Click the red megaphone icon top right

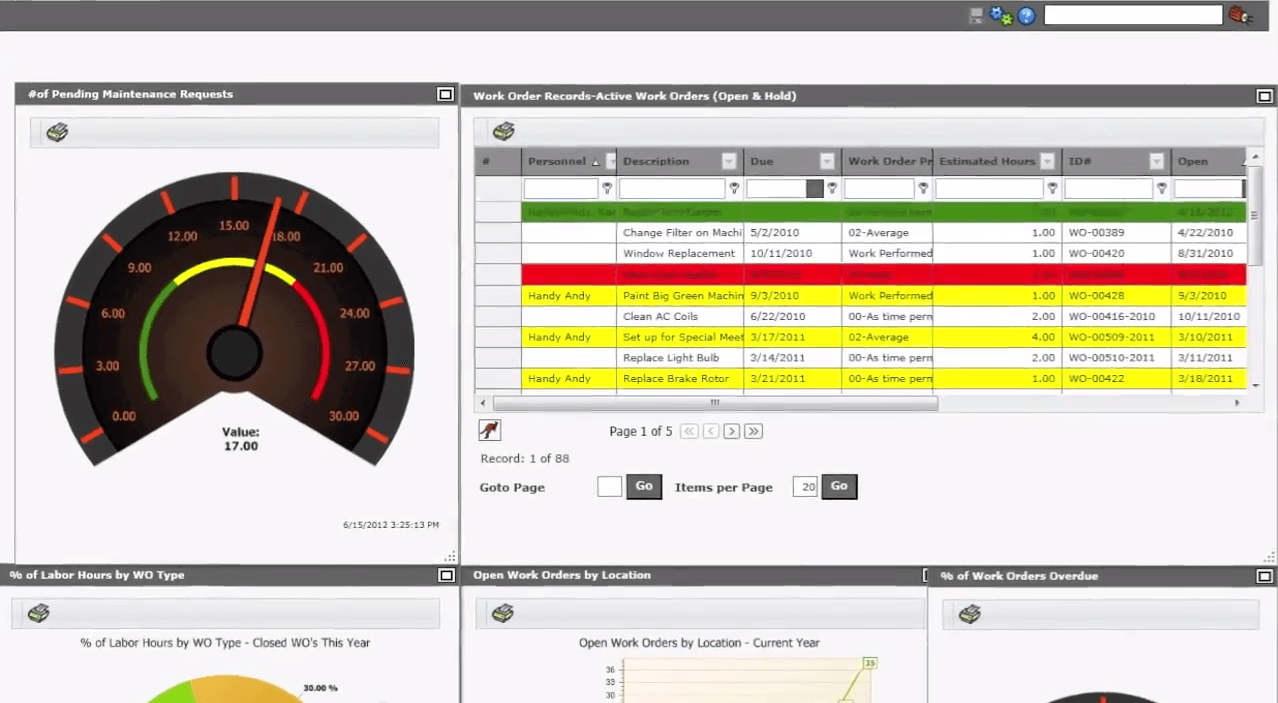[x=1240, y=16]
